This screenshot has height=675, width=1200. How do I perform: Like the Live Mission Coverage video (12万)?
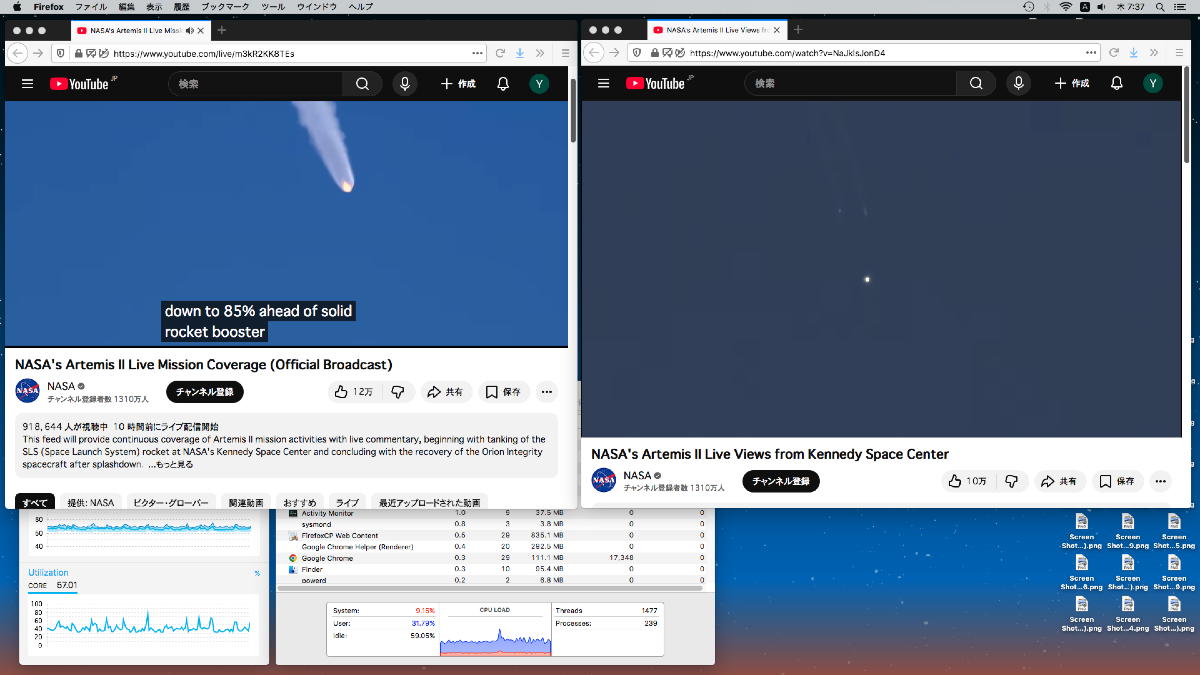tap(354, 392)
